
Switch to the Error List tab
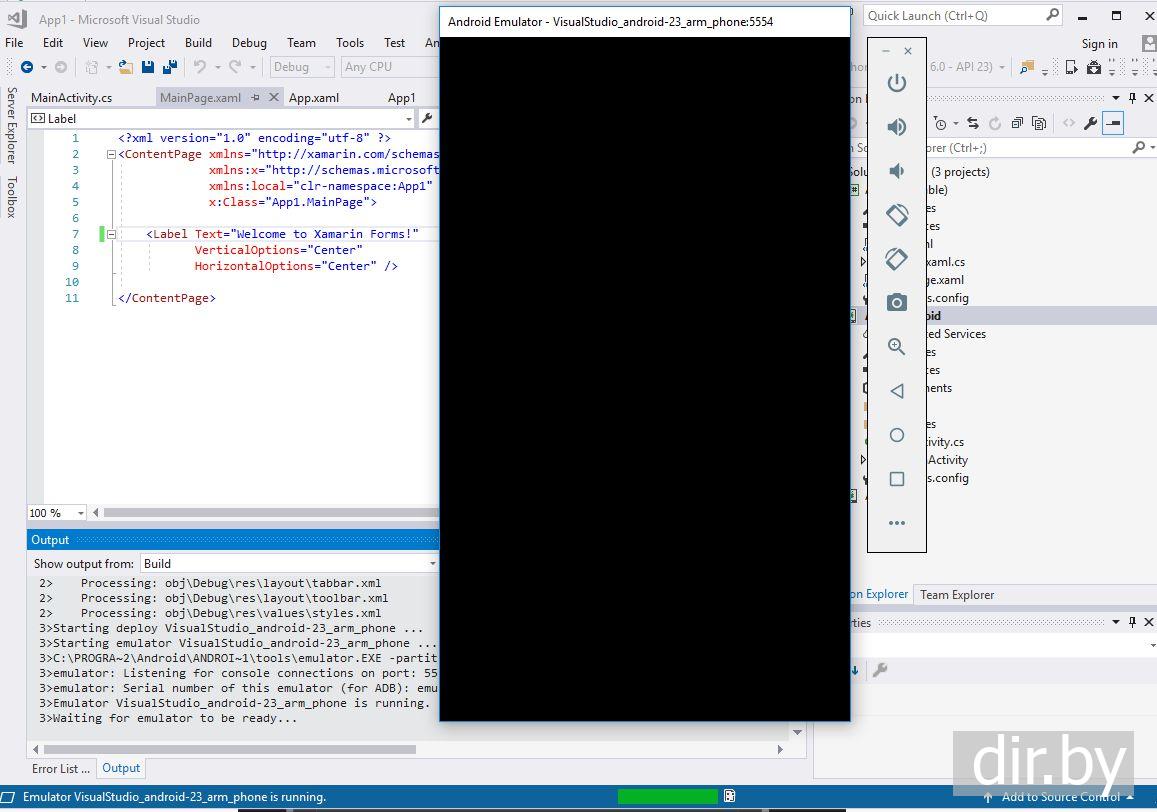tap(61, 769)
